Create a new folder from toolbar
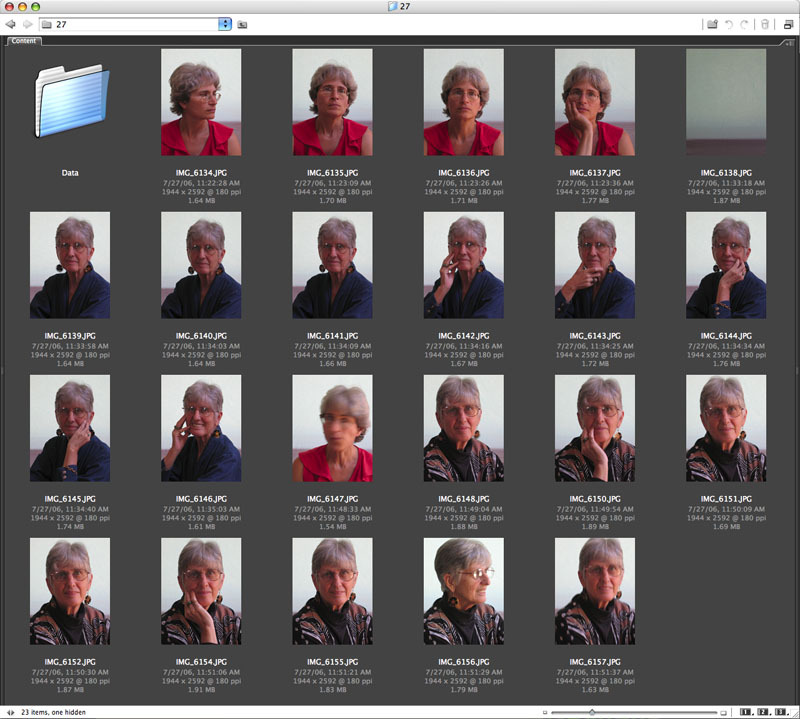 tap(712, 24)
